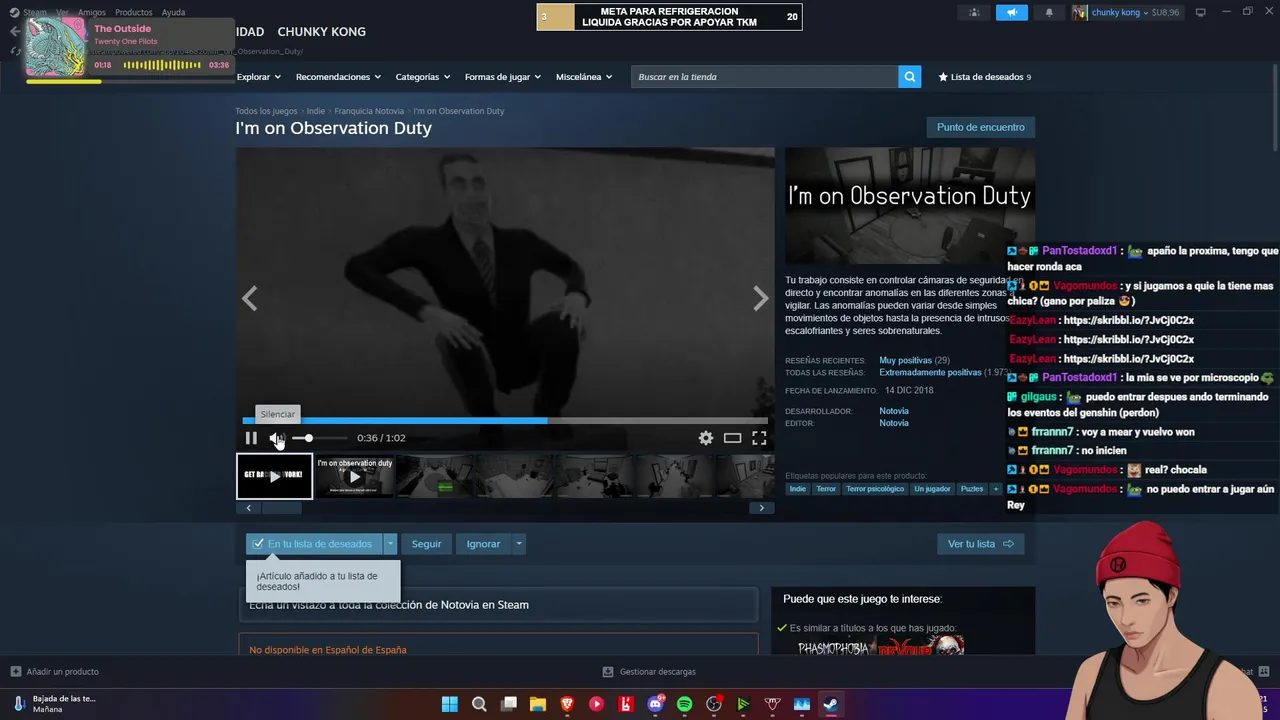The height and width of the screenshot is (720, 1280).
Task: Show next media with the right arrow
Action: pyautogui.click(x=761, y=298)
